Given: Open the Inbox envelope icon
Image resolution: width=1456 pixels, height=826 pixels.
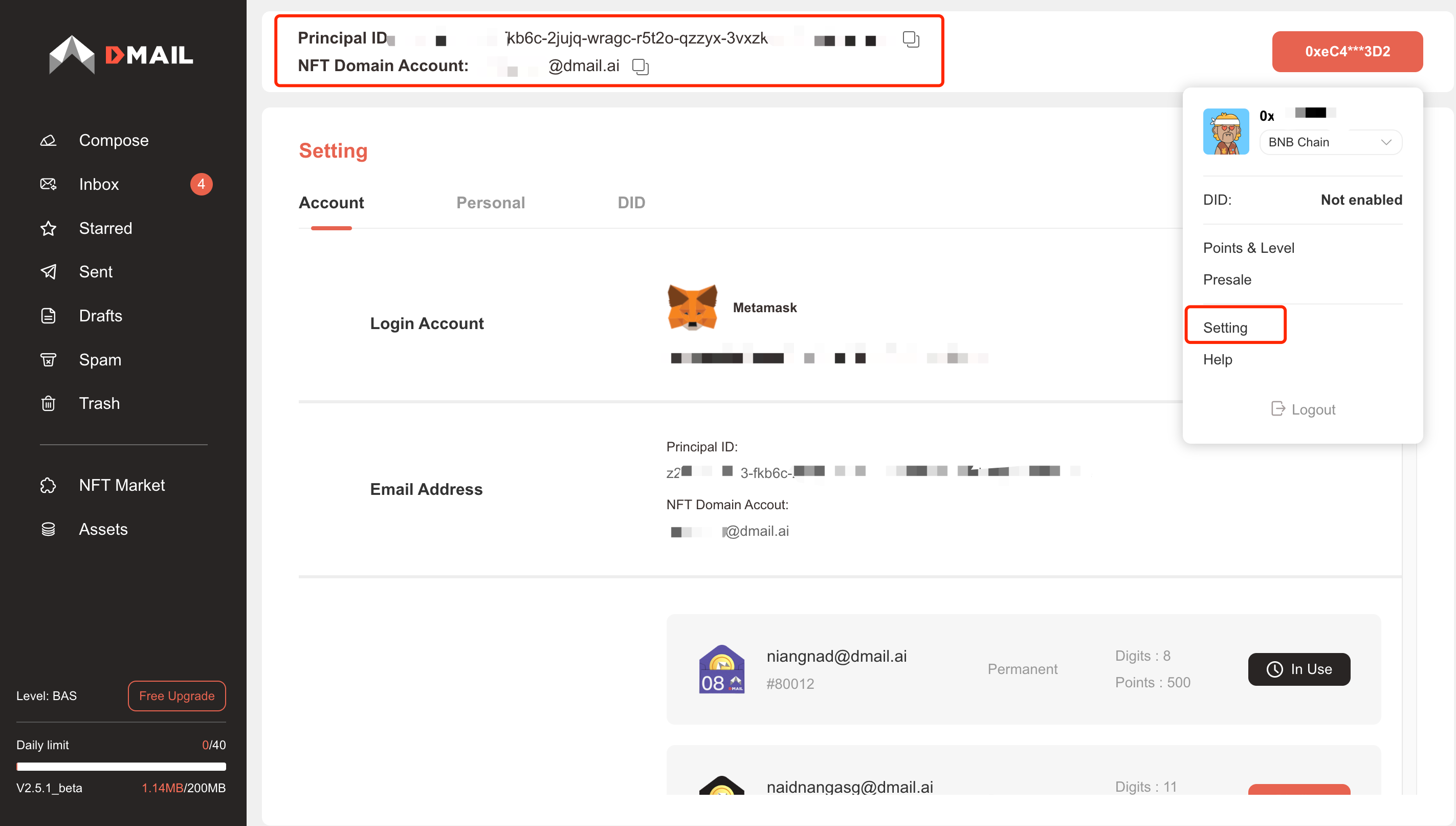Looking at the screenshot, I should pyautogui.click(x=48, y=184).
